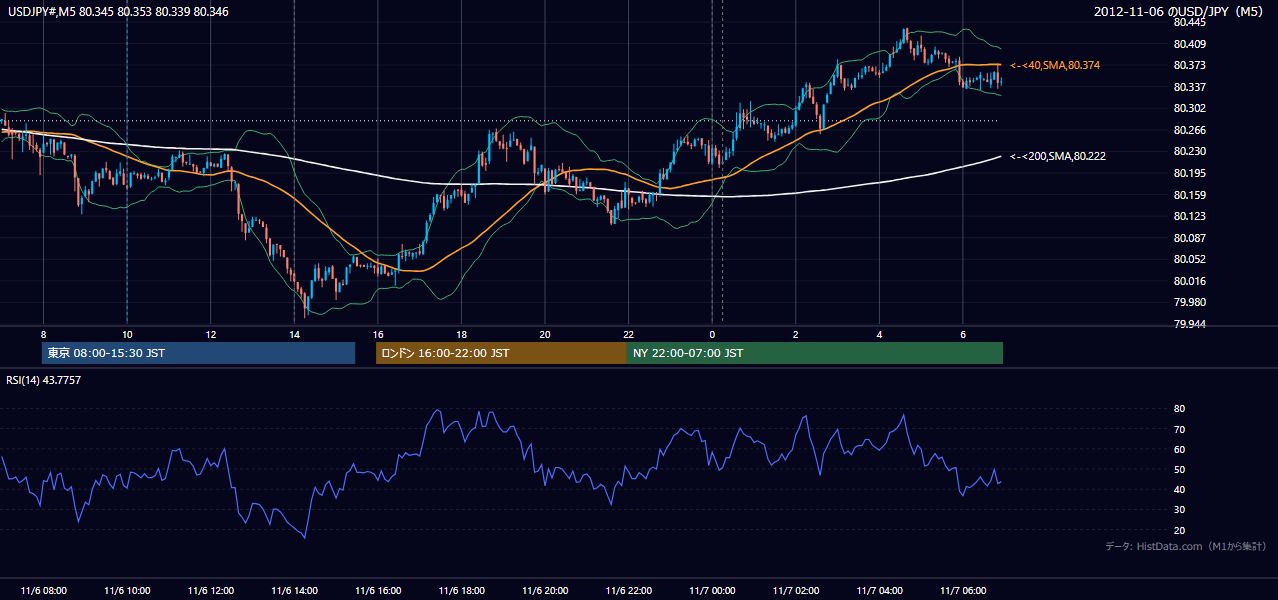Click the hour 4 tick on the time axis
This screenshot has width=1278, height=600.
point(879,333)
